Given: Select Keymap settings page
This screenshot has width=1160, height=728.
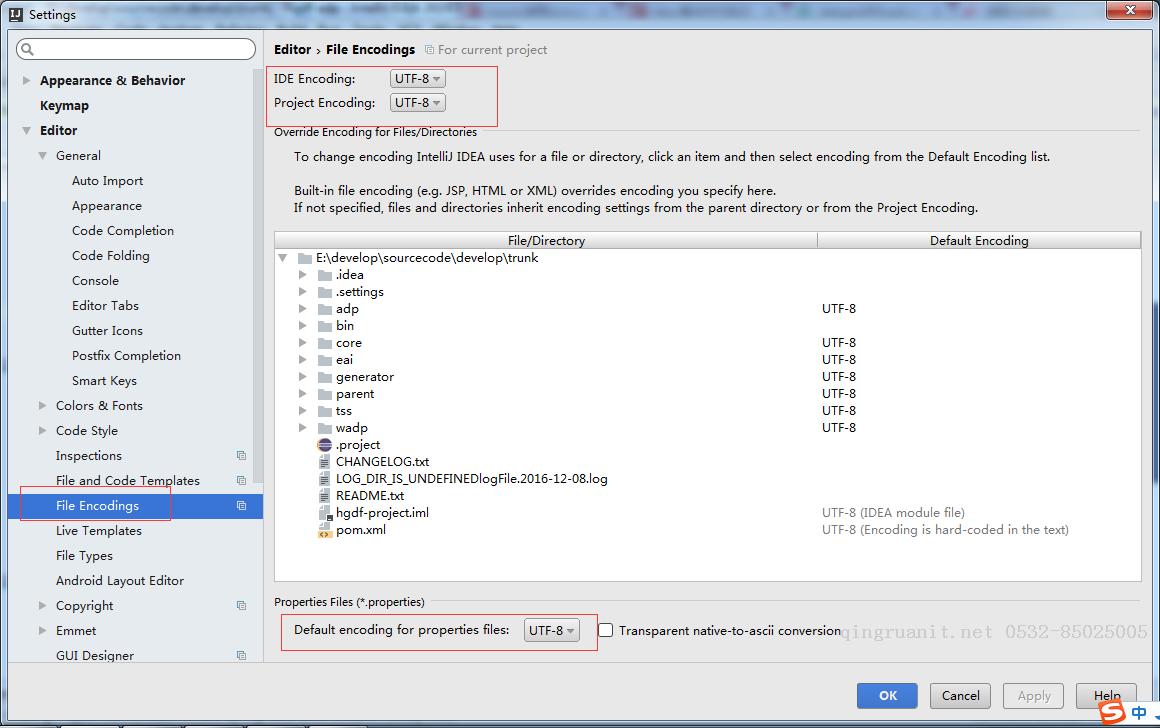Looking at the screenshot, I should coord(64,105).
